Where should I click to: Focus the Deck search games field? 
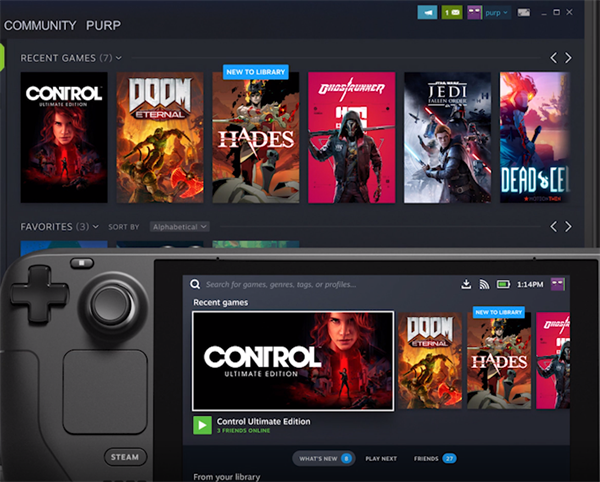coord(281,284)
